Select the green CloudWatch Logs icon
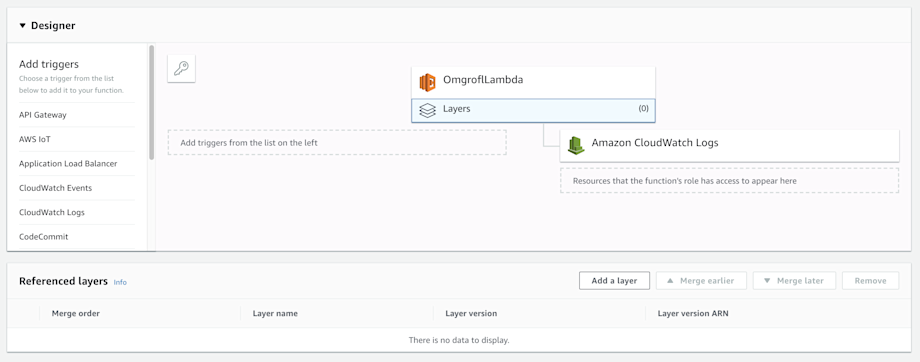 point(576,145)
